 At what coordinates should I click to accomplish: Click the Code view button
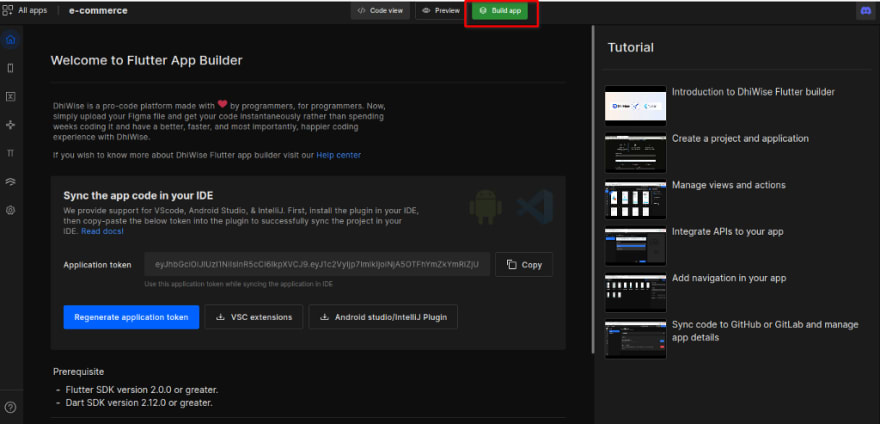point(381,11)
